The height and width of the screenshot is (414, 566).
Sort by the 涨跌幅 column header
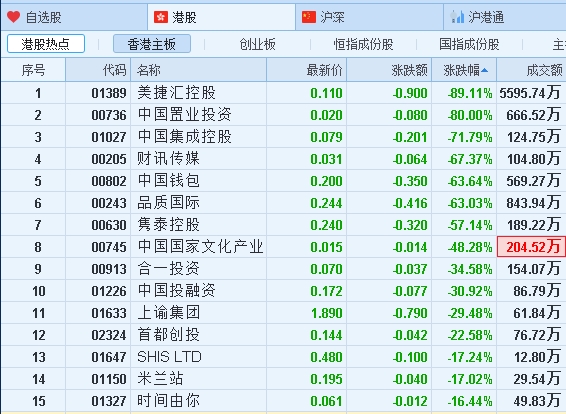tap(464, 70)
